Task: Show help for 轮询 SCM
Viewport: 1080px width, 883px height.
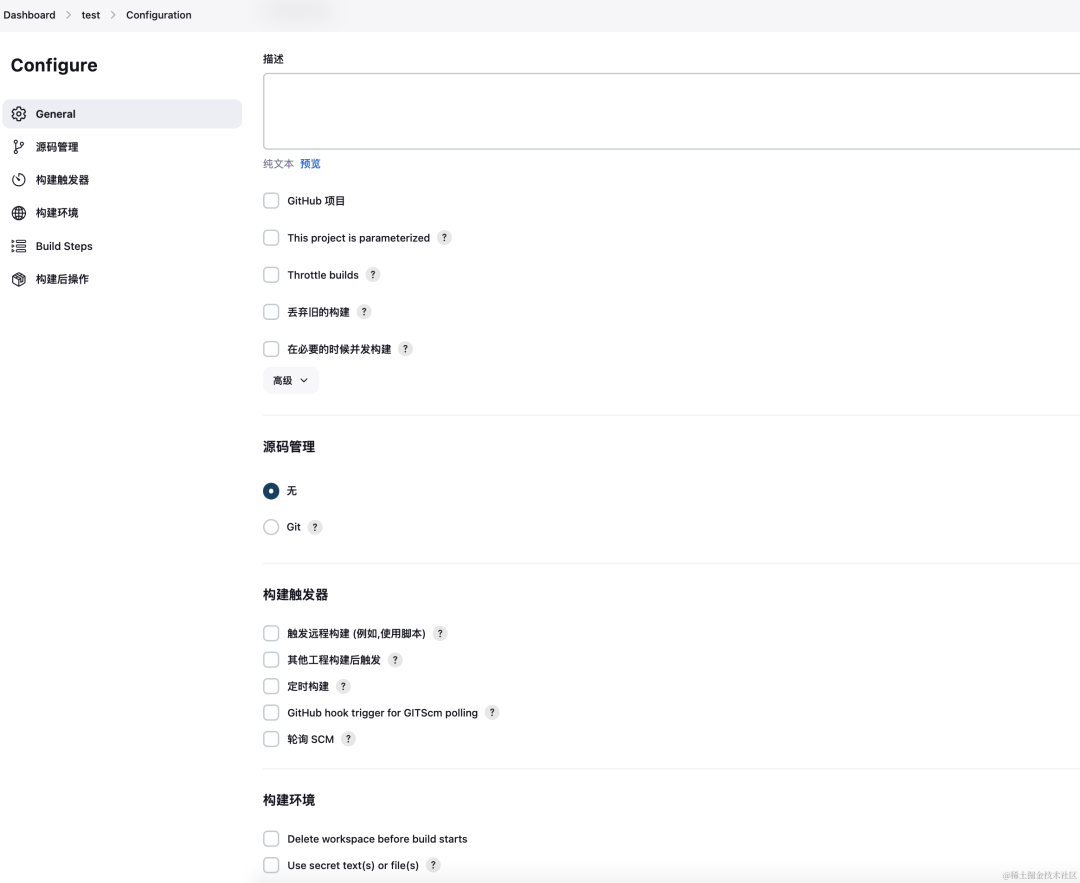Action: (x=349, y=739)
